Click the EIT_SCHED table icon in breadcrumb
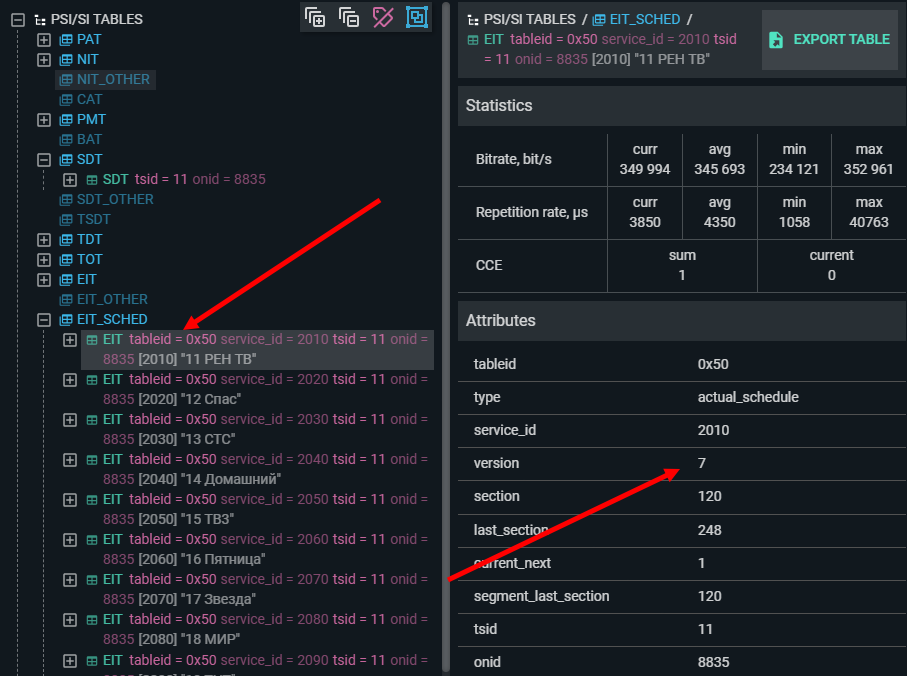The image size is (907, 676). [599, 19]
